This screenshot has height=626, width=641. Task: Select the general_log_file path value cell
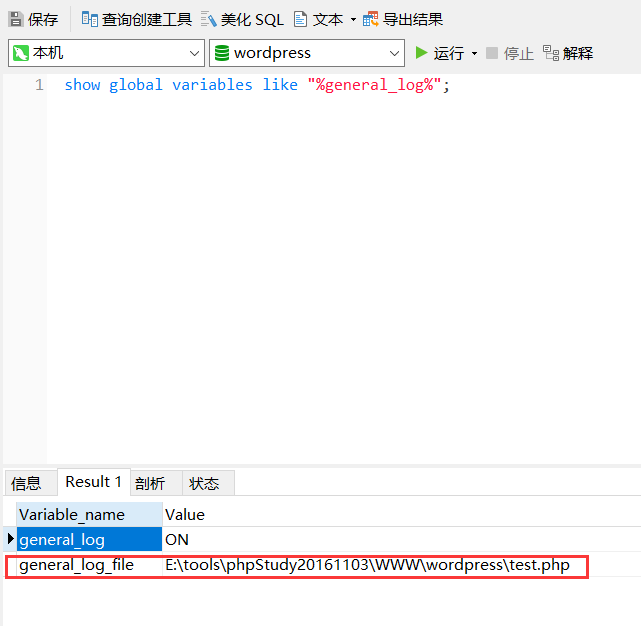(x=367, y=565)
